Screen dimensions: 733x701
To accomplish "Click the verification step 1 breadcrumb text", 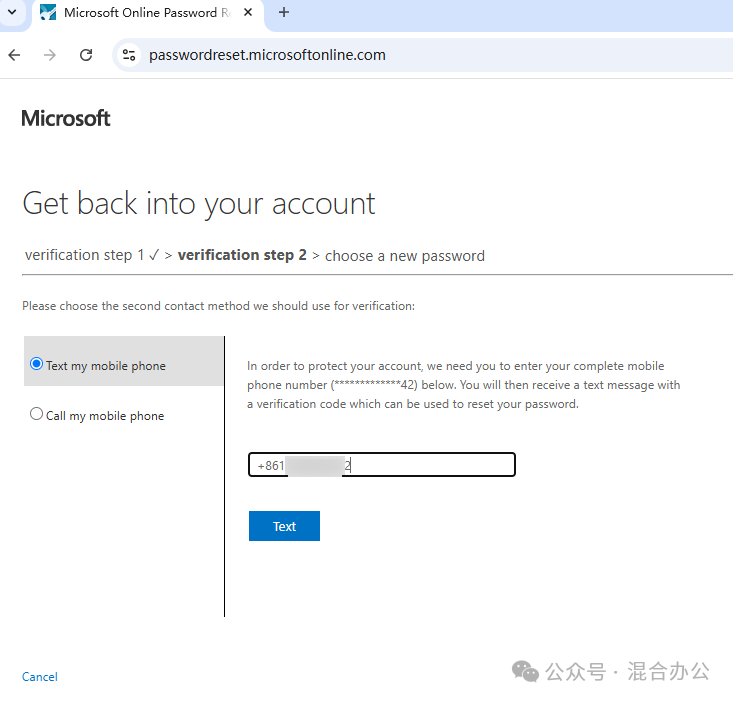I will 84,255.
